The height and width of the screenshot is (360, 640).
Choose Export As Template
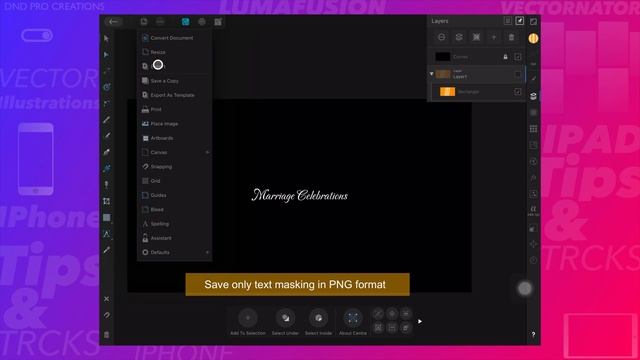(x=175, y=95)
